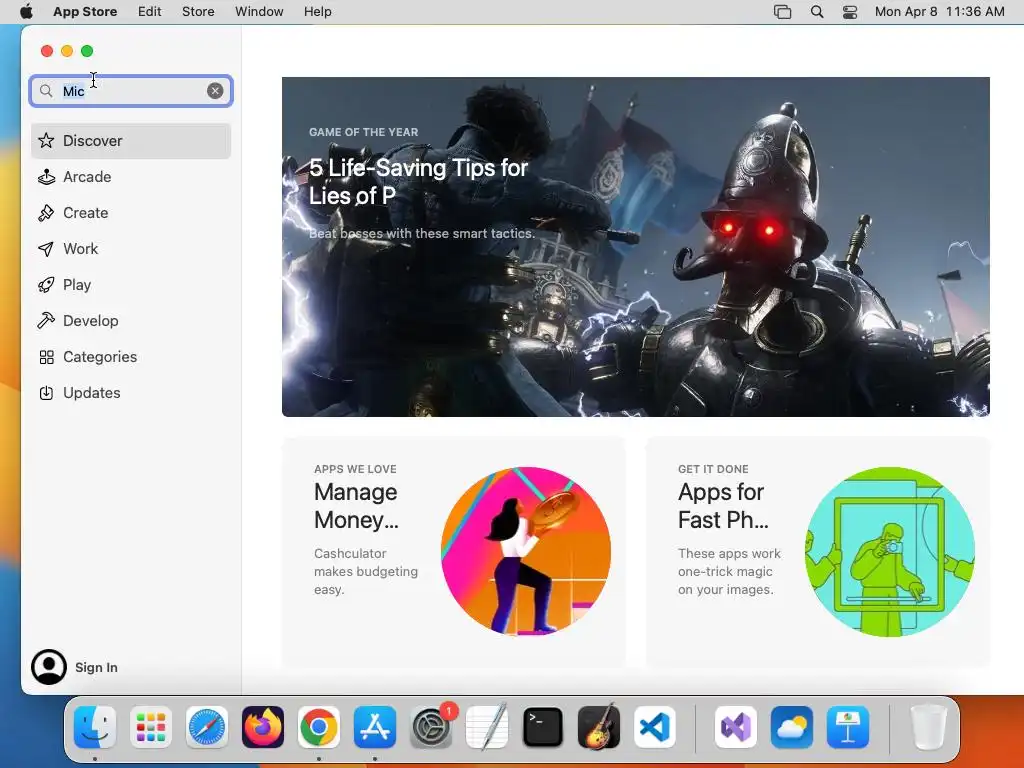Open Spotlight search in menu bar
The width and height of the screenshot is (1024, 768).
pos(816,12)
